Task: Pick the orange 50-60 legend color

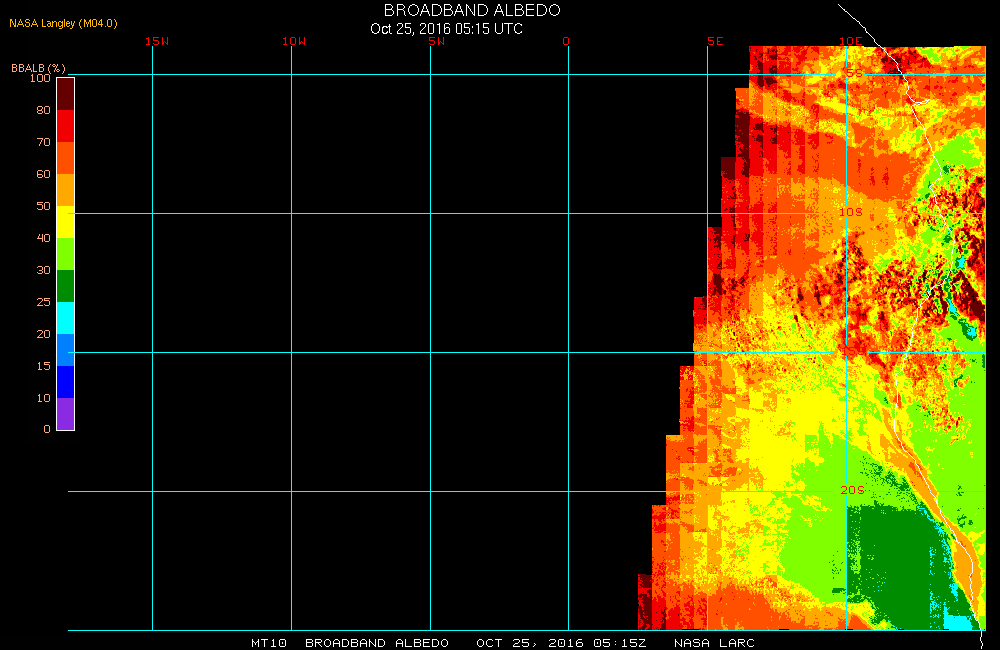Action: (66, 189)
